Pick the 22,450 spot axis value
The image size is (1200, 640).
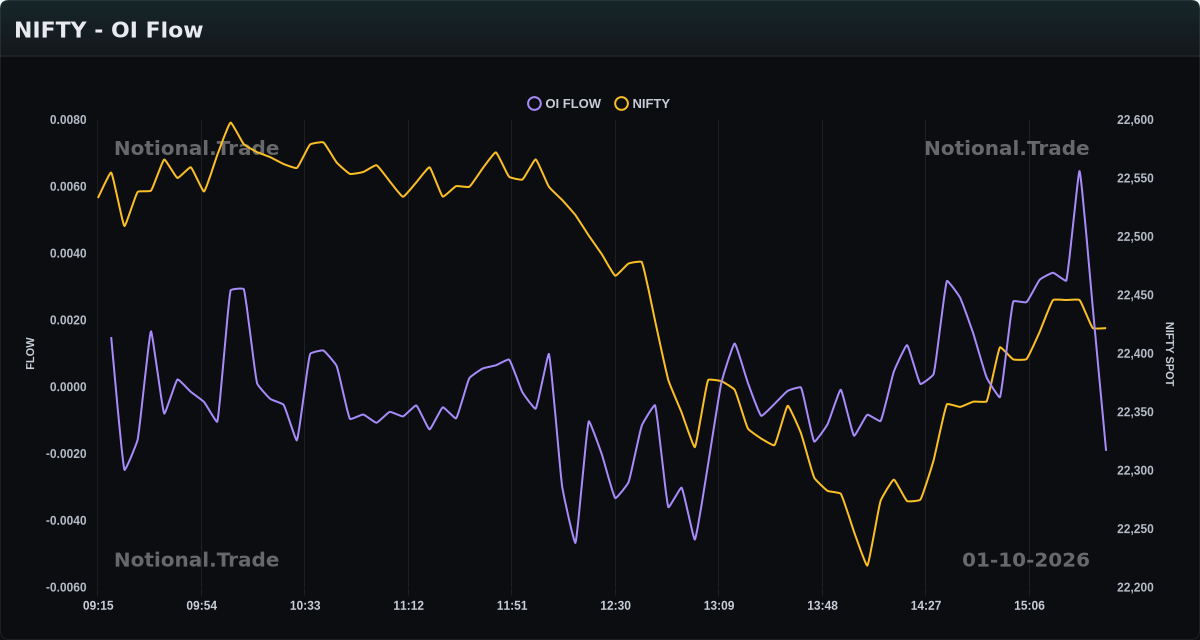(1135, 295)
